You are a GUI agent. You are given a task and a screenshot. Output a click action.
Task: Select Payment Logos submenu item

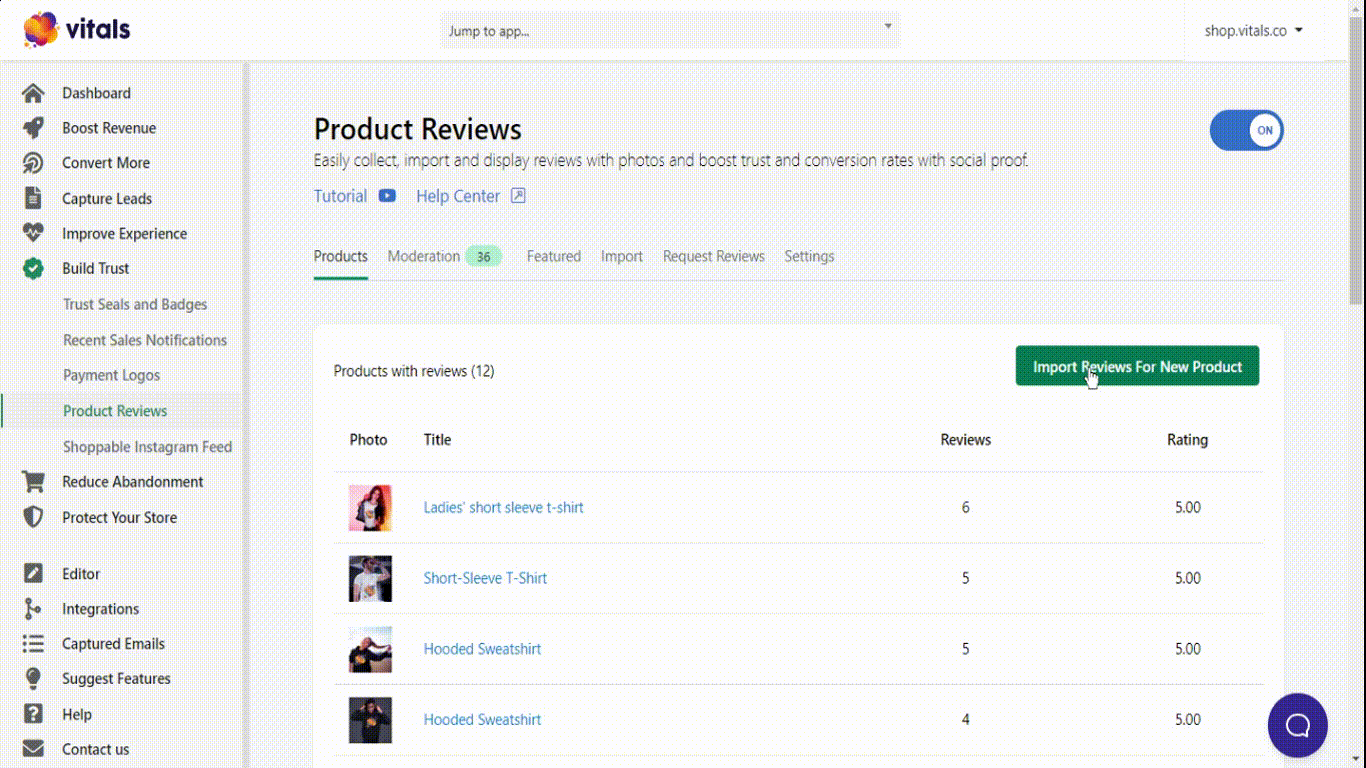click(x=111, y=375)
